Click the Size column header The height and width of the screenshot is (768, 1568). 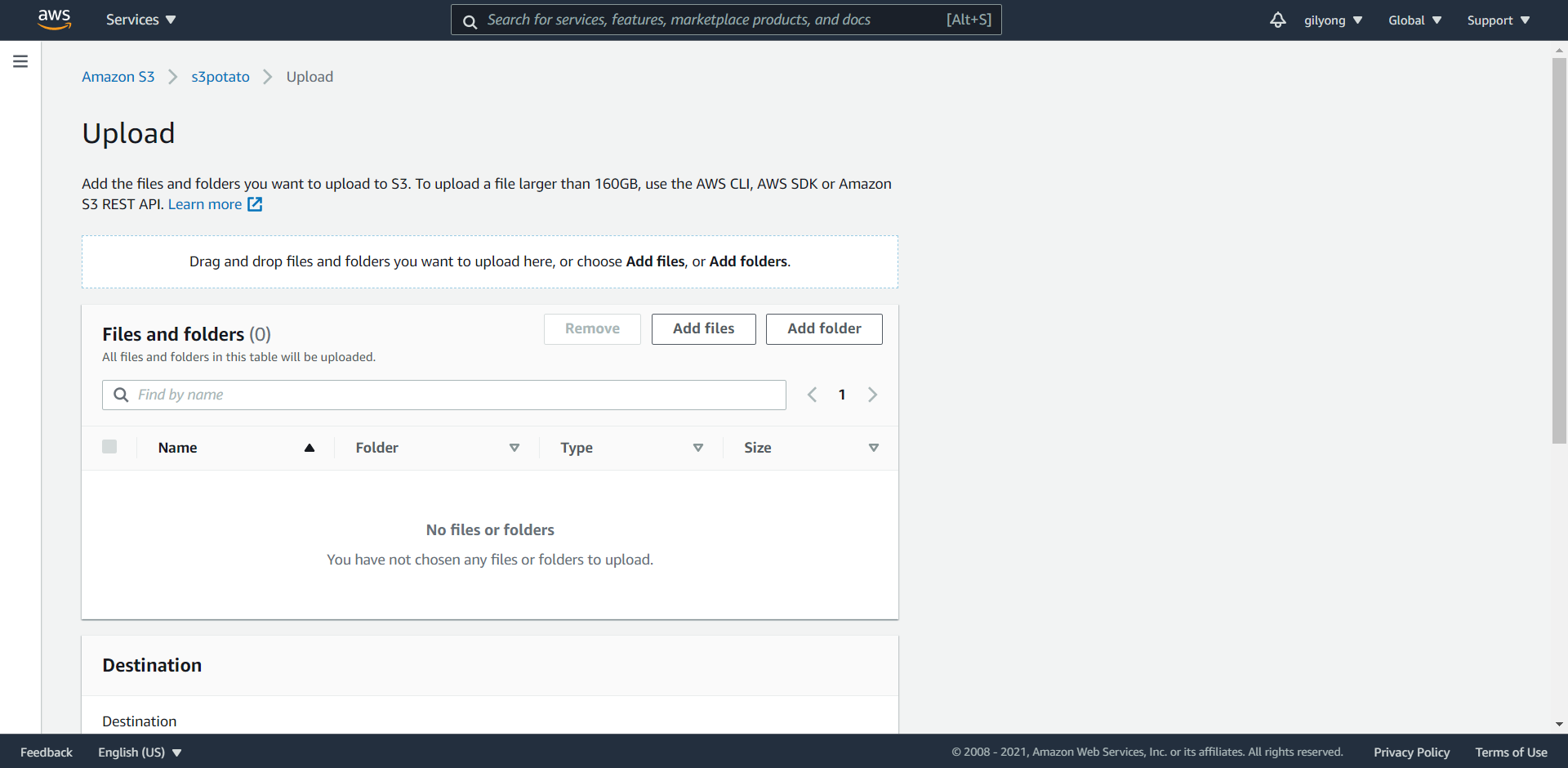pyautogui.click(x=758, y=448)
